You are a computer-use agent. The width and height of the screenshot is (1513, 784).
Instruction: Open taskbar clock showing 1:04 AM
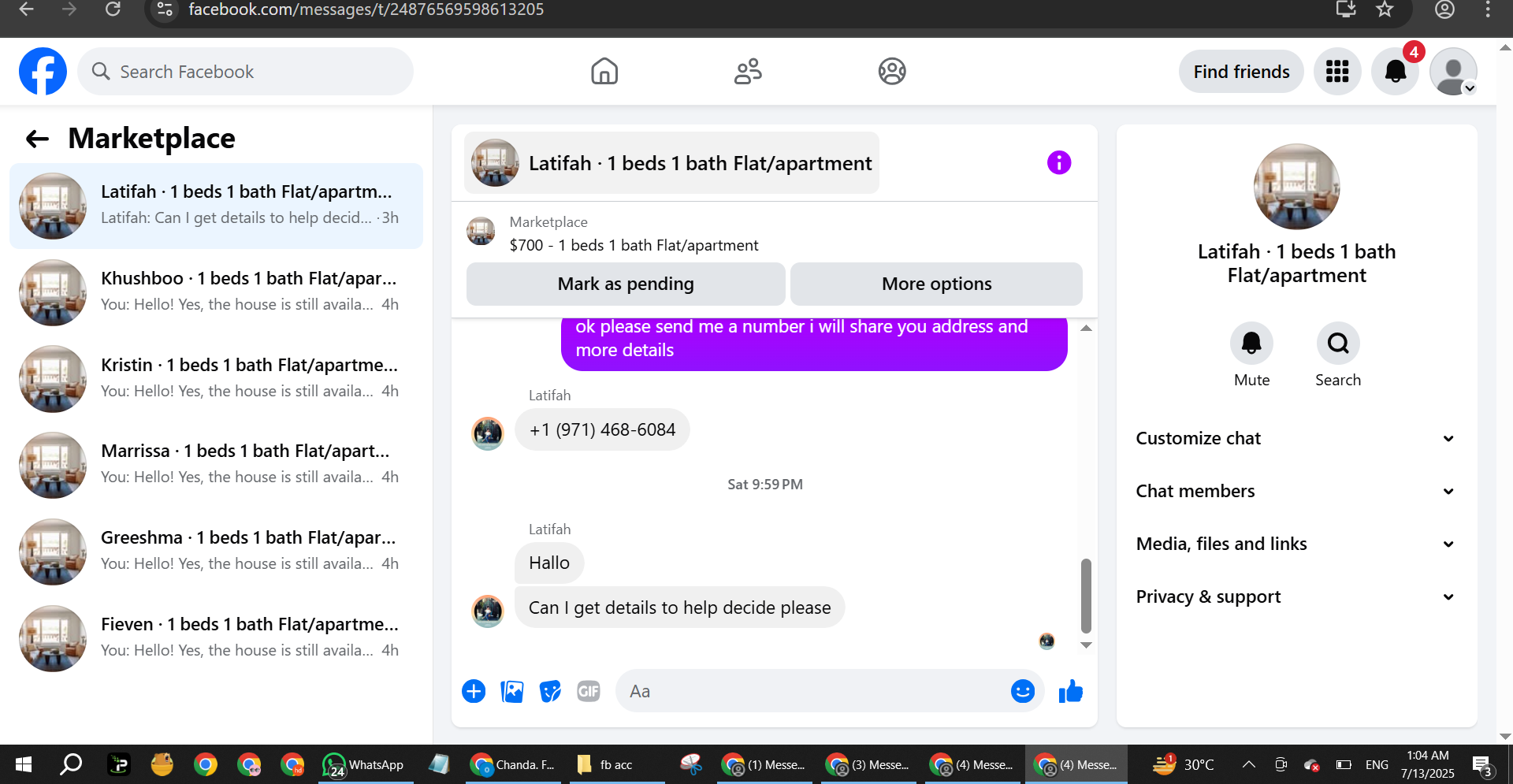point(1427,765)
